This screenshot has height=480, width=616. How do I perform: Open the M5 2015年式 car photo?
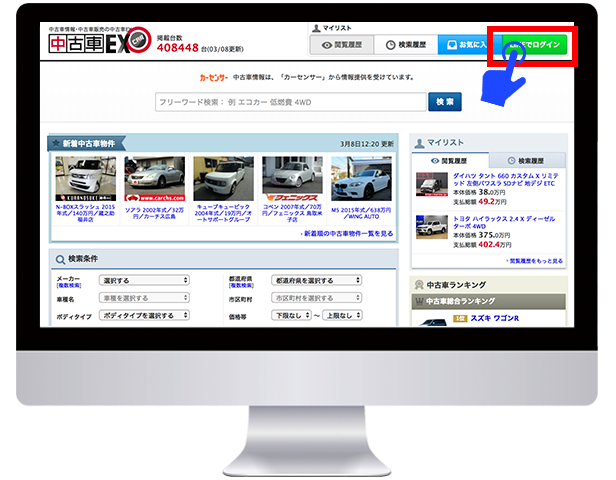[x=361, y=179]
